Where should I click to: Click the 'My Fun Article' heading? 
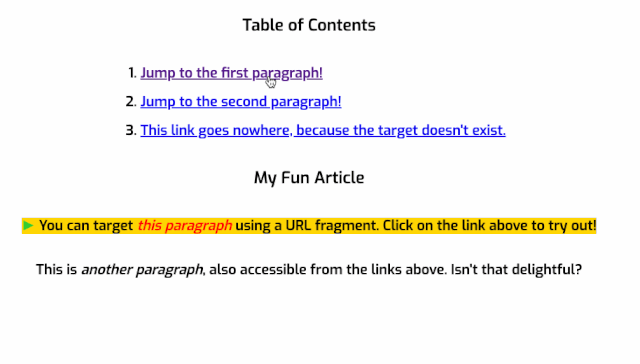point(309,178)
